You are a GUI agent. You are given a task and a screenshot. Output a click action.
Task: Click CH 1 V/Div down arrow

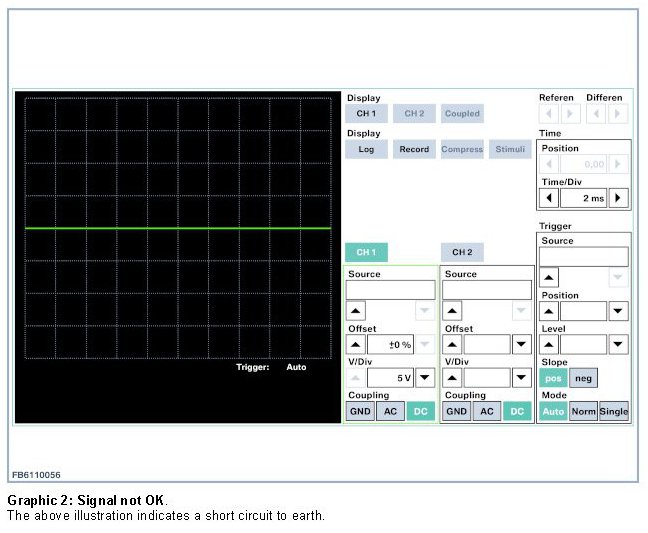click(x=424, y=378)
